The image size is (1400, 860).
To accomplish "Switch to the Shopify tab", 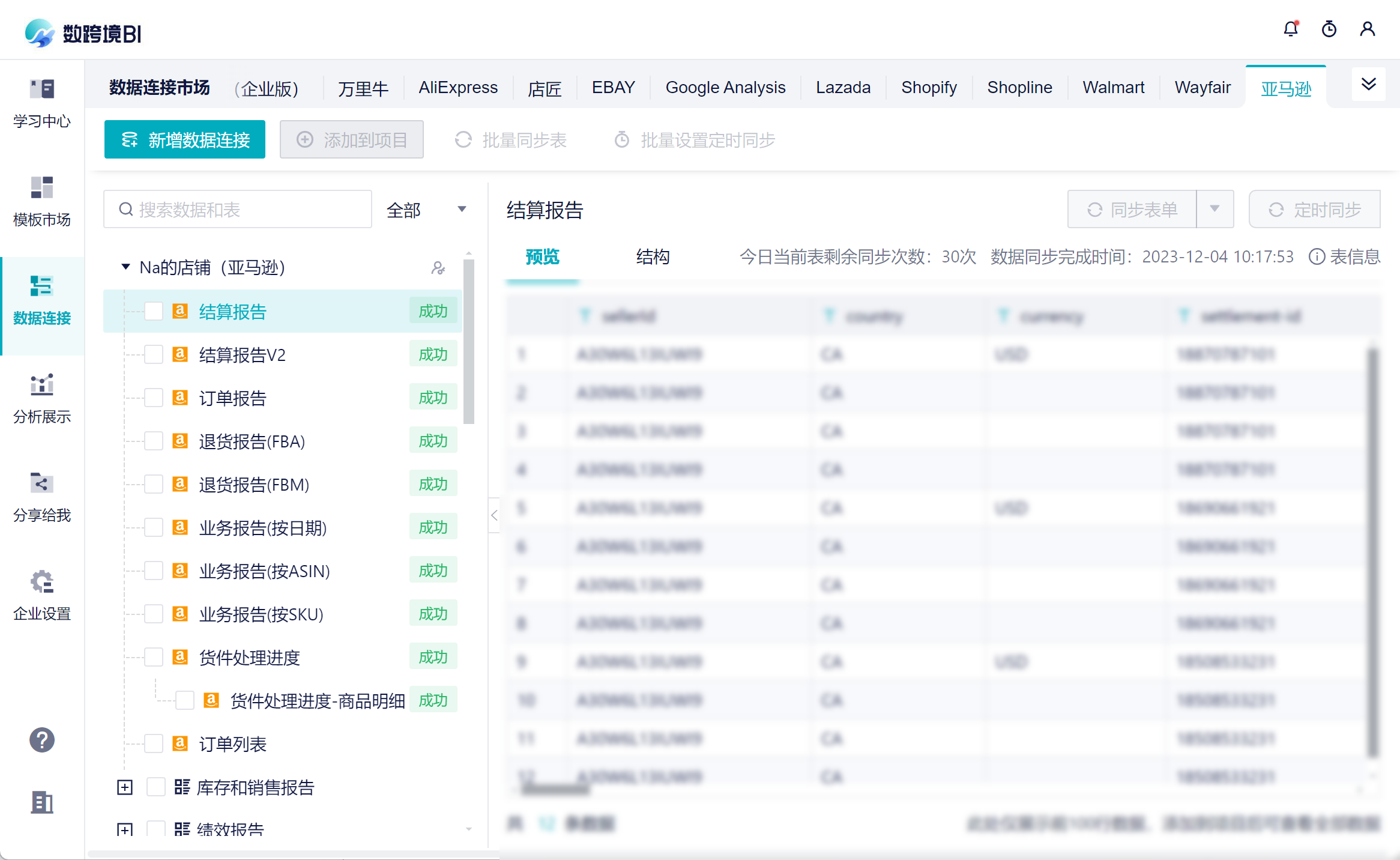I will click(929, 88).
